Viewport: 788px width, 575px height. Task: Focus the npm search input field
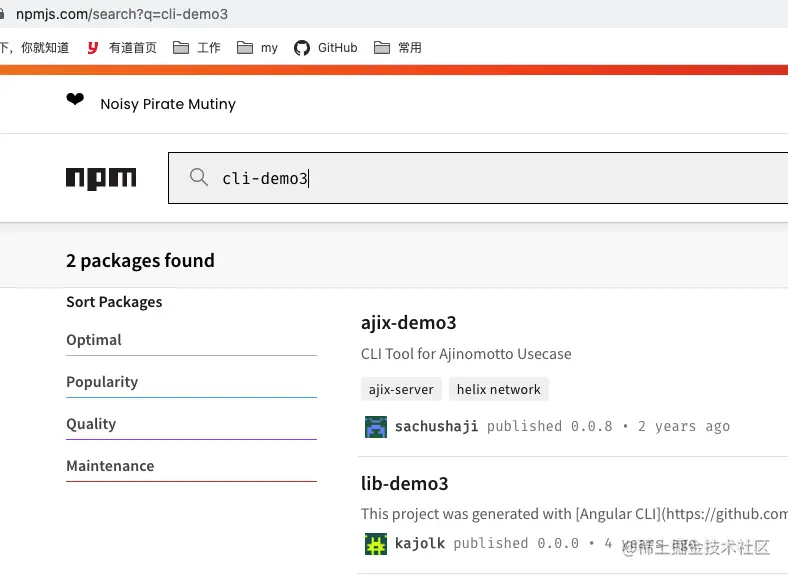pos(478,178)
